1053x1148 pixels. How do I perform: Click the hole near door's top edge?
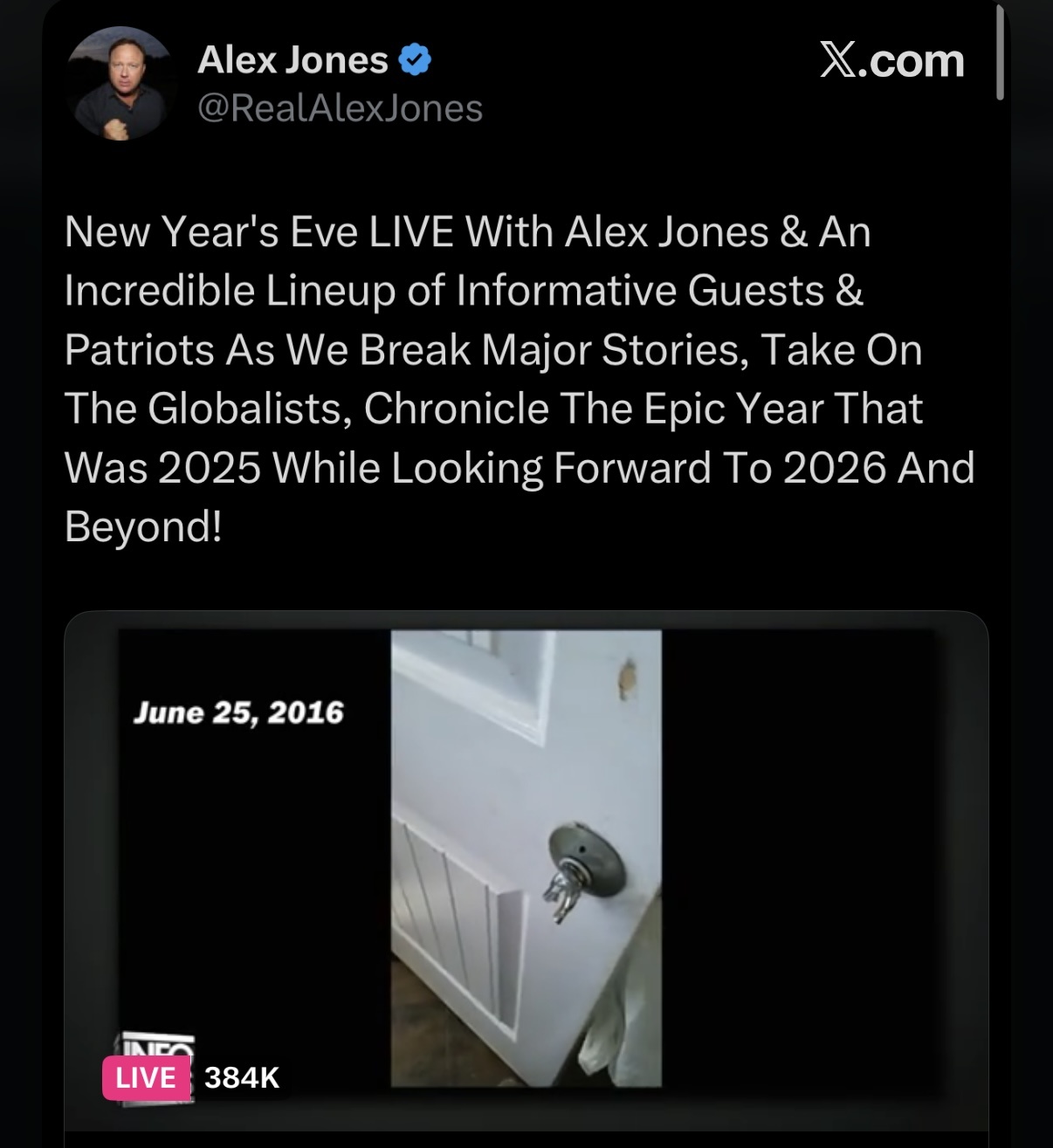pyautogui.click(x=626, y=681)
